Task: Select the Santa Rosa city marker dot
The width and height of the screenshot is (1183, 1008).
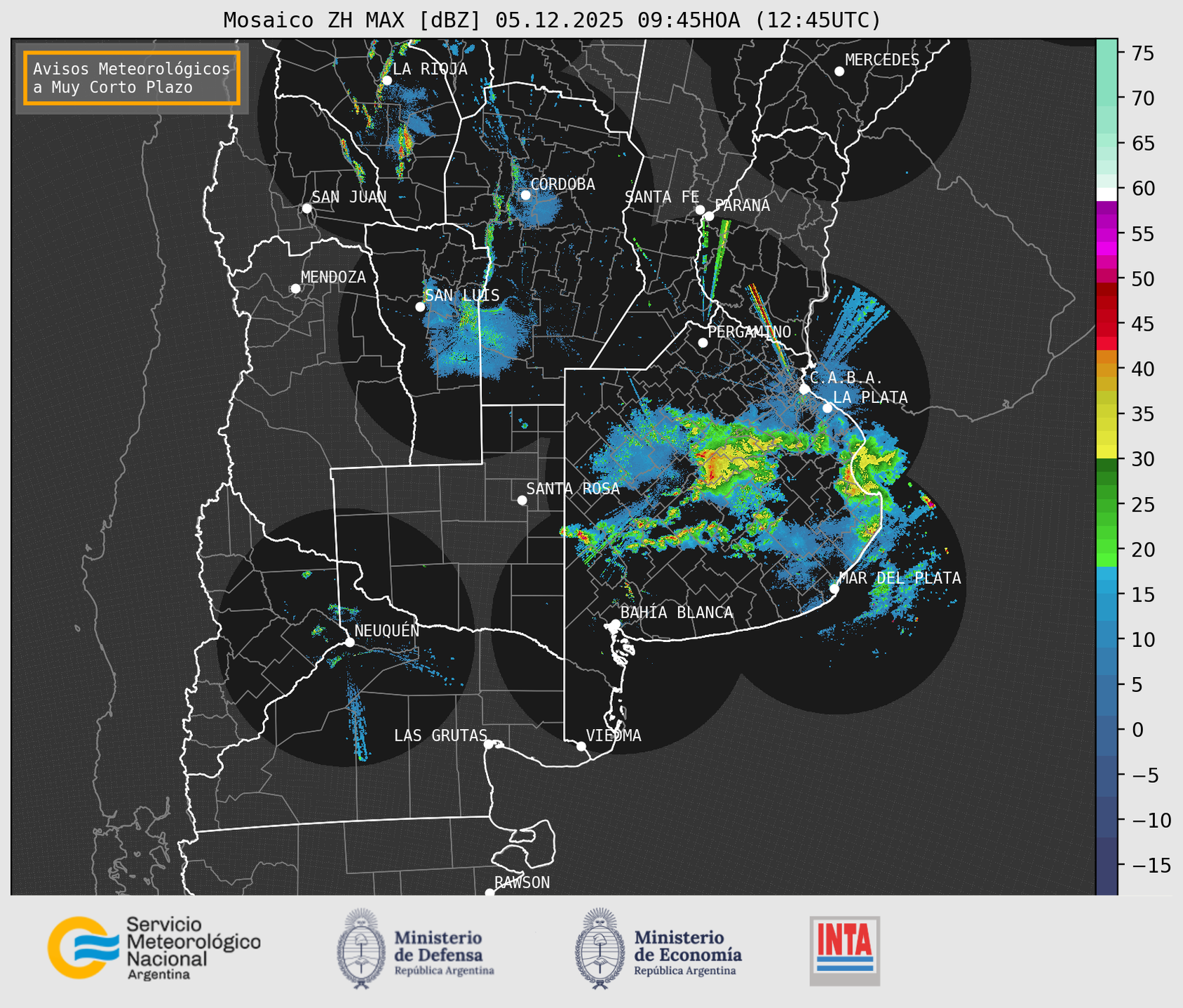Action: [x=522, y=500]
